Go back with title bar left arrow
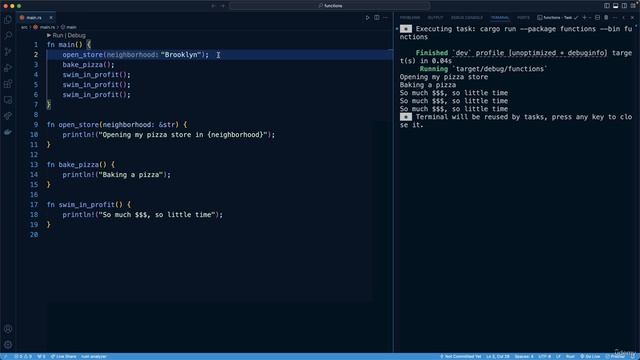The height and width of the screenshot is (360, 640). (213, 6)
